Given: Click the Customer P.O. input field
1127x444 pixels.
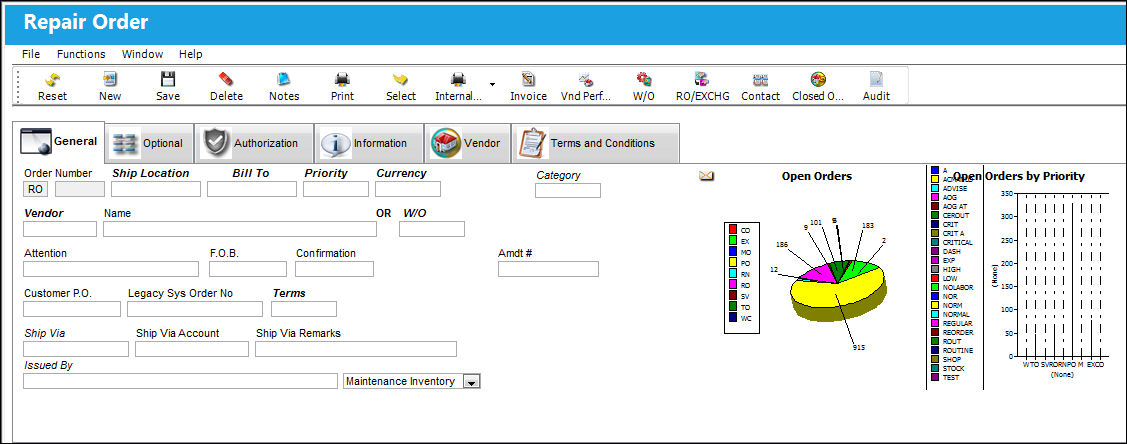Looking at the screenshot, I should [x=72, y=309].
